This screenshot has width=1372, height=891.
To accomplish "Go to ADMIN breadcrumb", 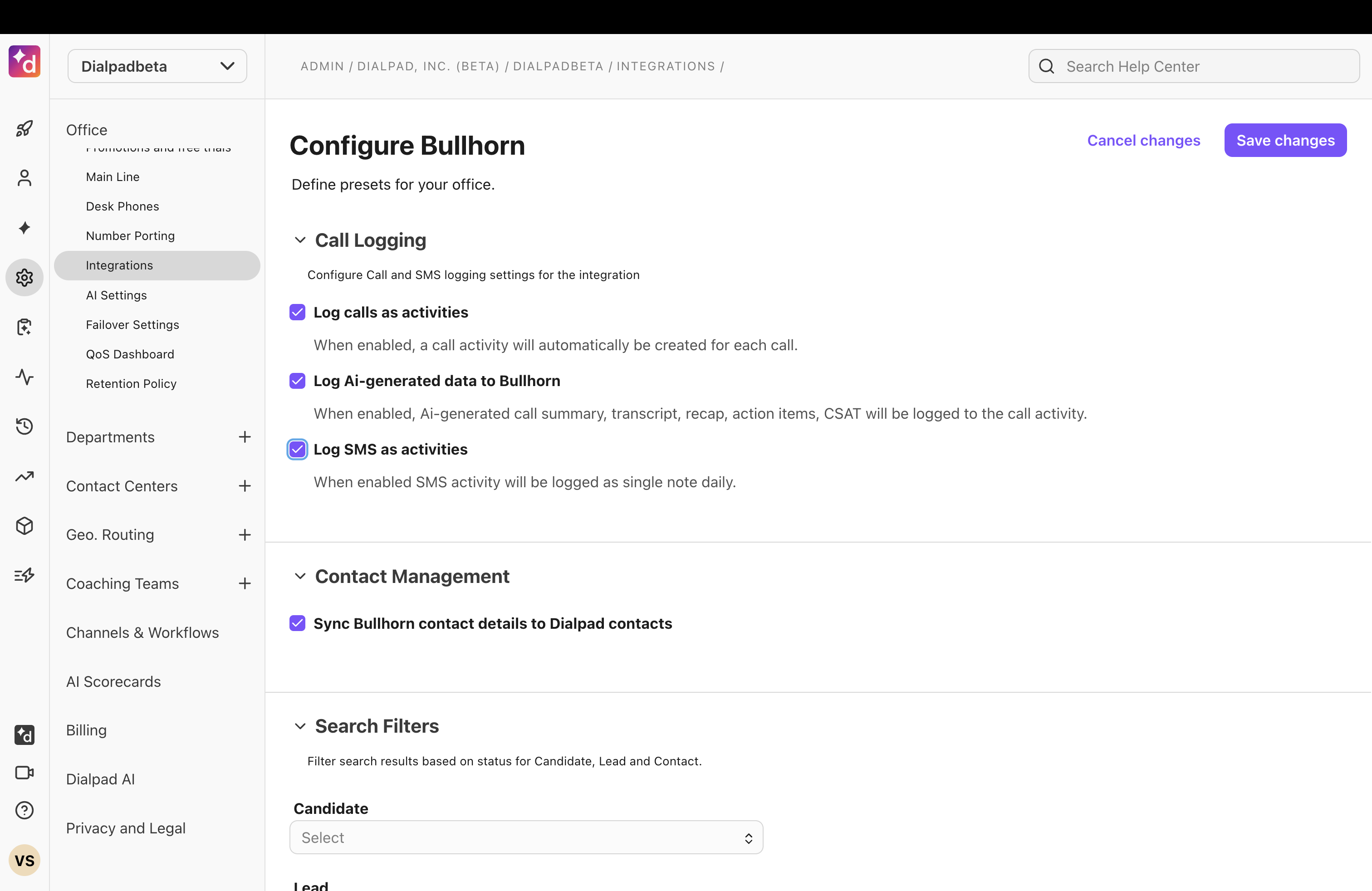I will pyautogui.click(x=322, y=66).
